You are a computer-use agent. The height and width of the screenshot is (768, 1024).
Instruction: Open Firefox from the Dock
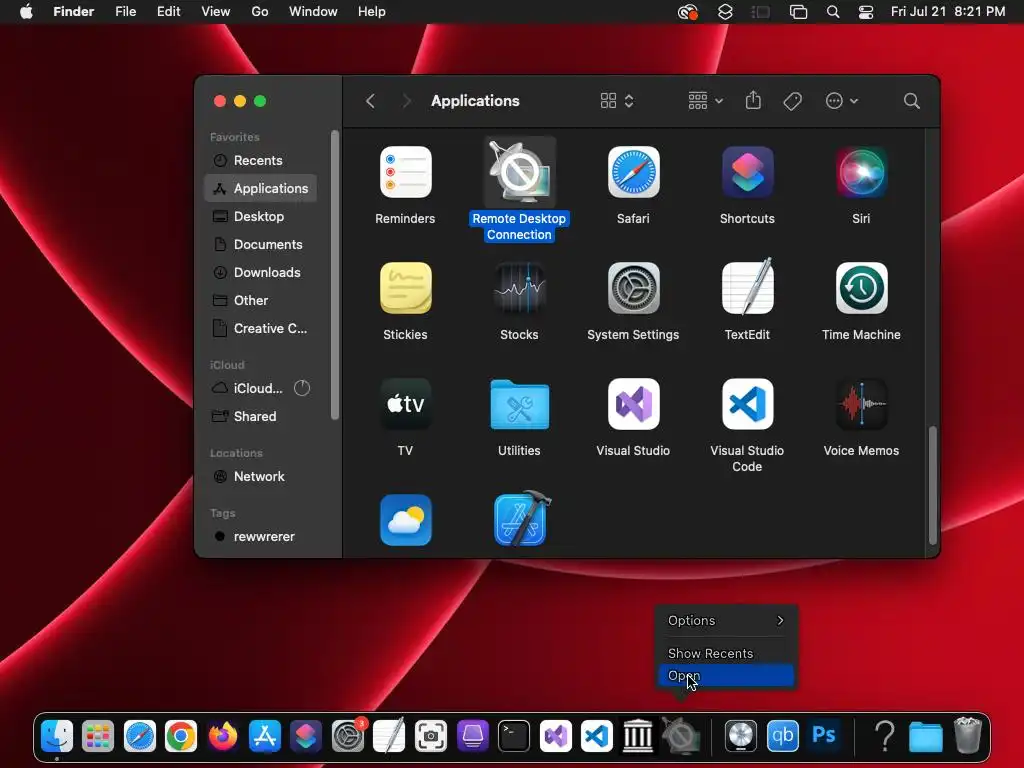pyautogui.click(x=223, y=737)
